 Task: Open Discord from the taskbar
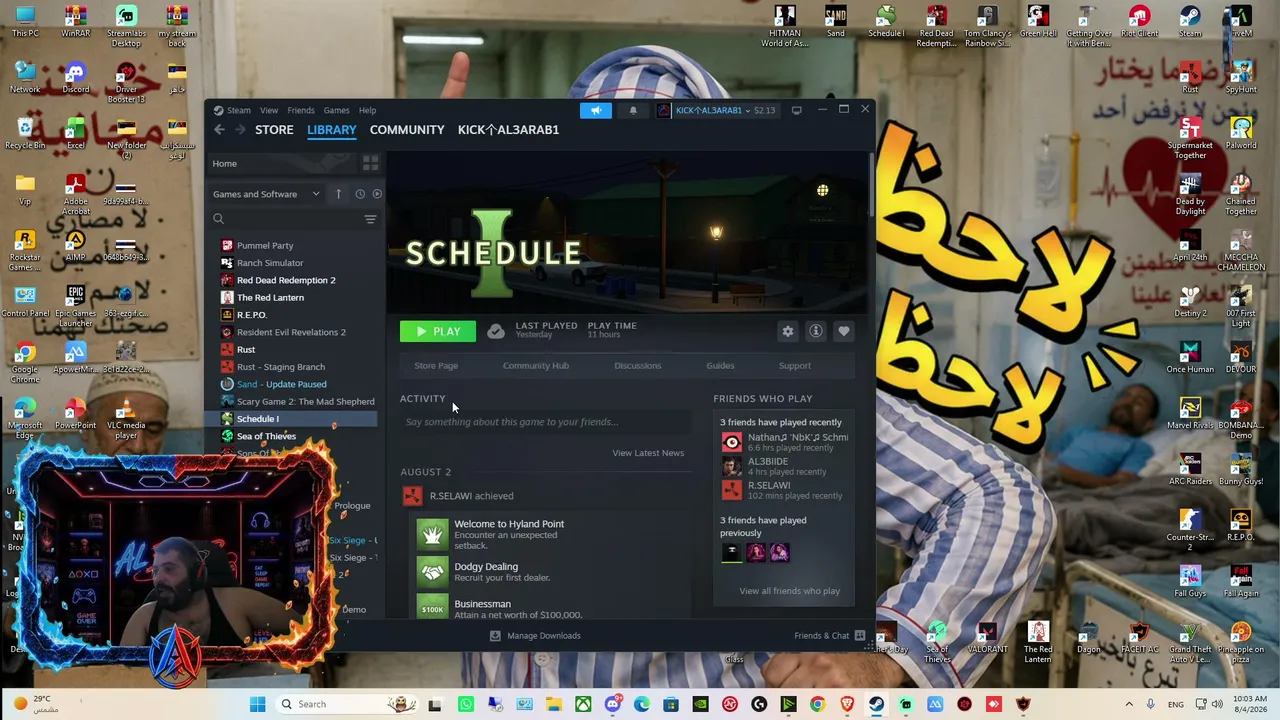[612, 705]
